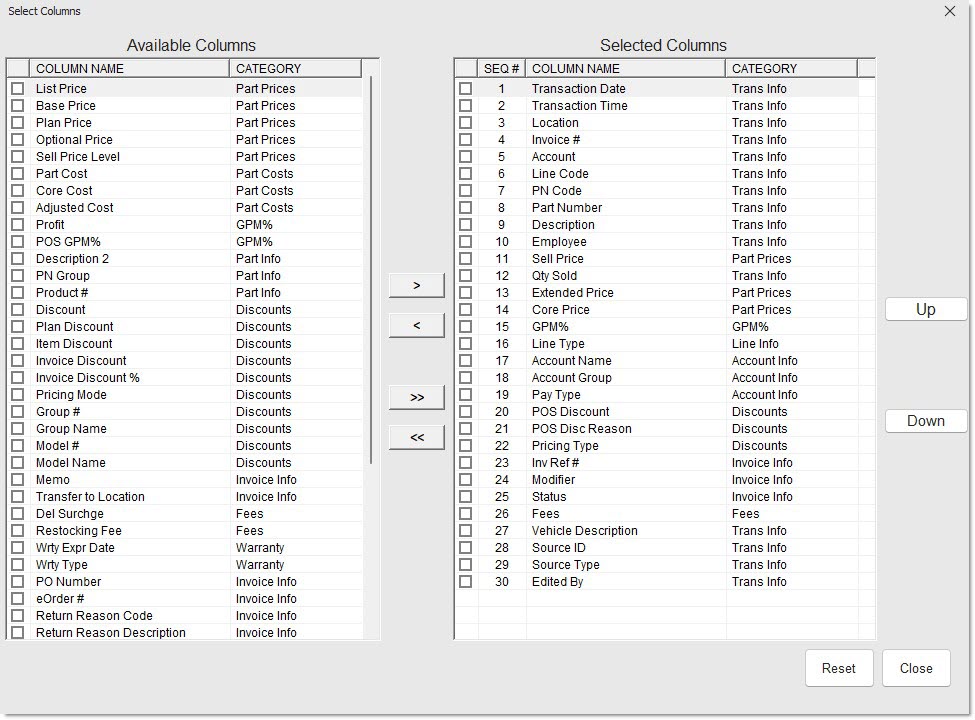
Task: Select the Vehicle Description row
Action: point(584,531)
